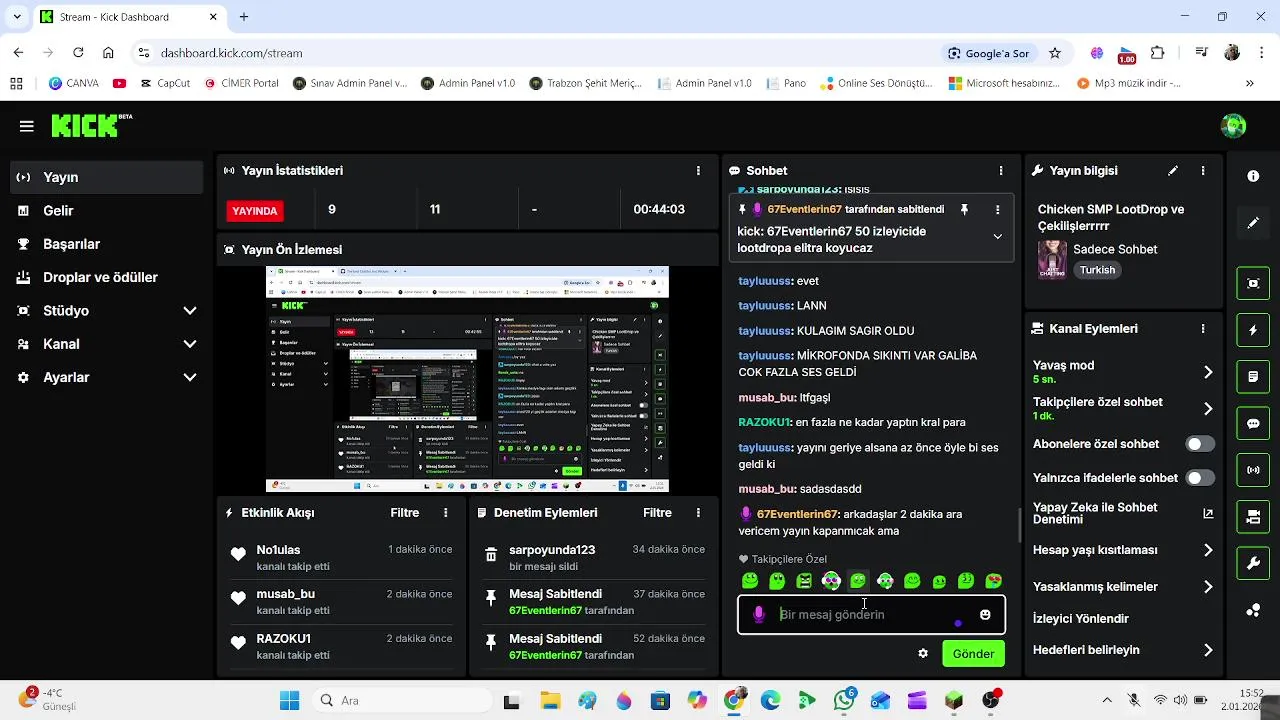Image resolution: width=1280 pixels, height=720 pixels.
Task: Unpin the pinned chat message
Action: pyautogui.click(x=964, y=210)
